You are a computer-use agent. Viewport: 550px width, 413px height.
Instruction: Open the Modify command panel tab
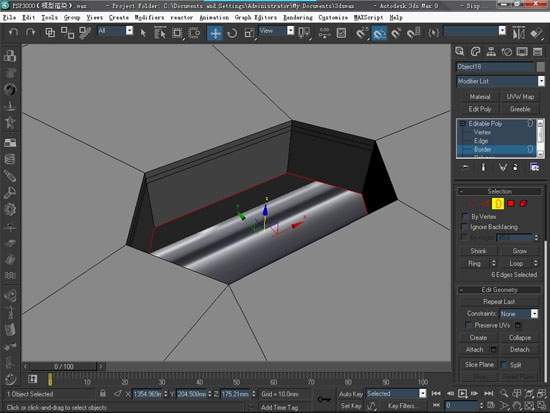coord(475,52)
